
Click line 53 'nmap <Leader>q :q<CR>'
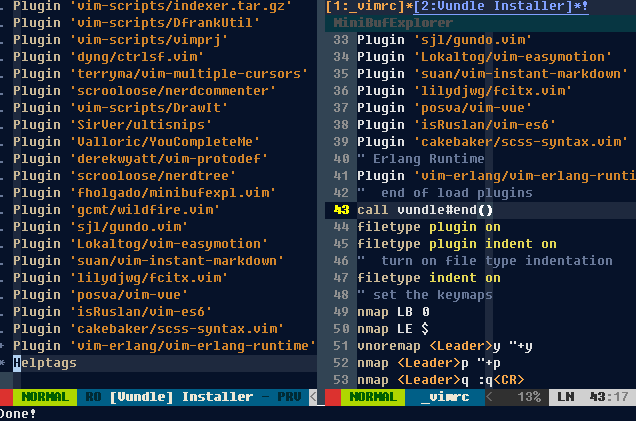coord(441,380)
